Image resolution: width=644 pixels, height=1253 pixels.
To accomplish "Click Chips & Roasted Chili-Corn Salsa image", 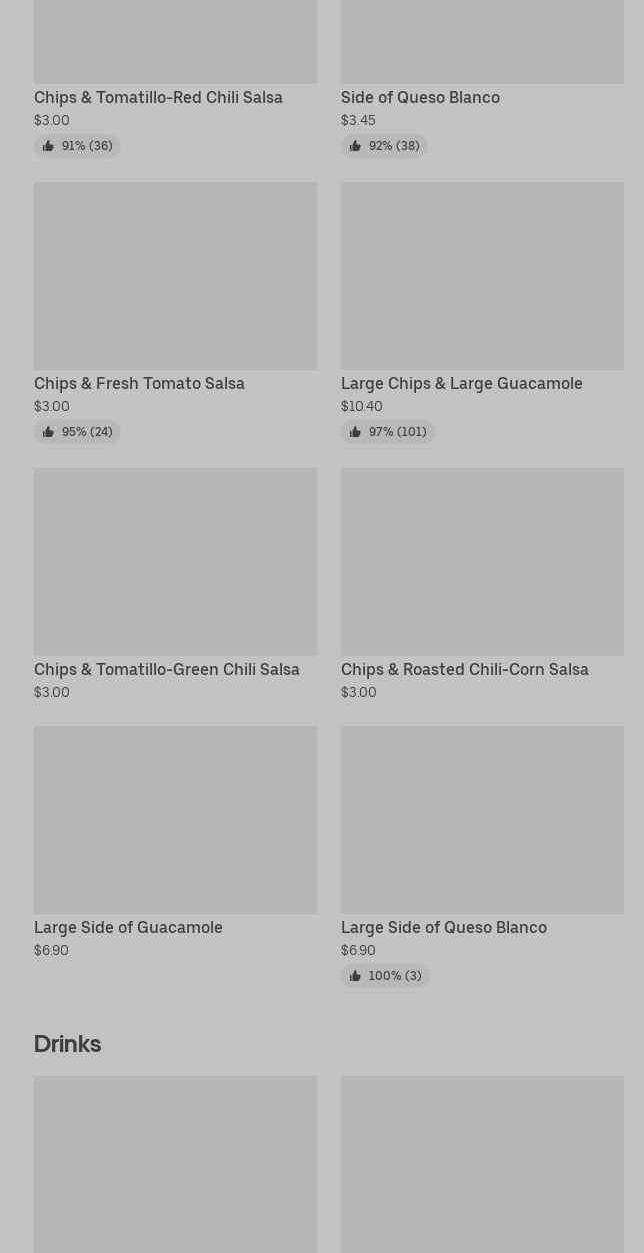I will pyautogui.click(x=482, y=562).
